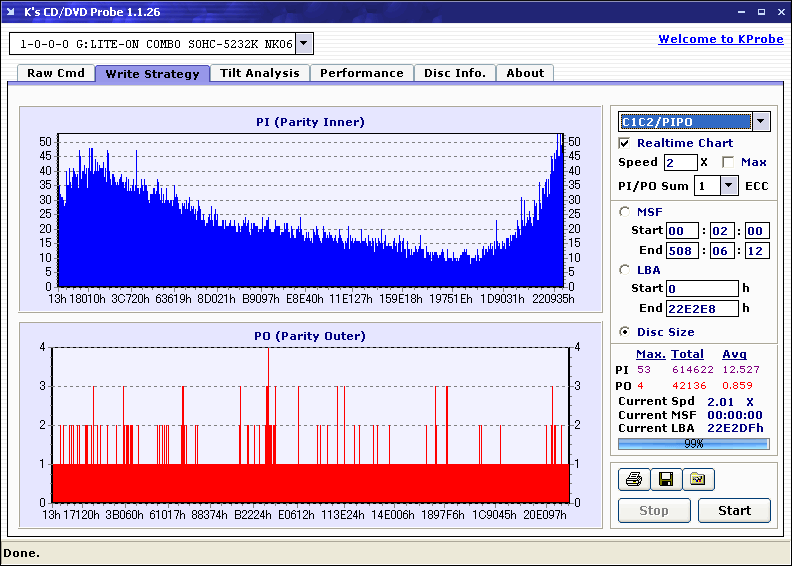Click the KProbe app icon in title bar
Image resolution: width=792 pixels, height=566 pixels.
click(x=12, y=12)
